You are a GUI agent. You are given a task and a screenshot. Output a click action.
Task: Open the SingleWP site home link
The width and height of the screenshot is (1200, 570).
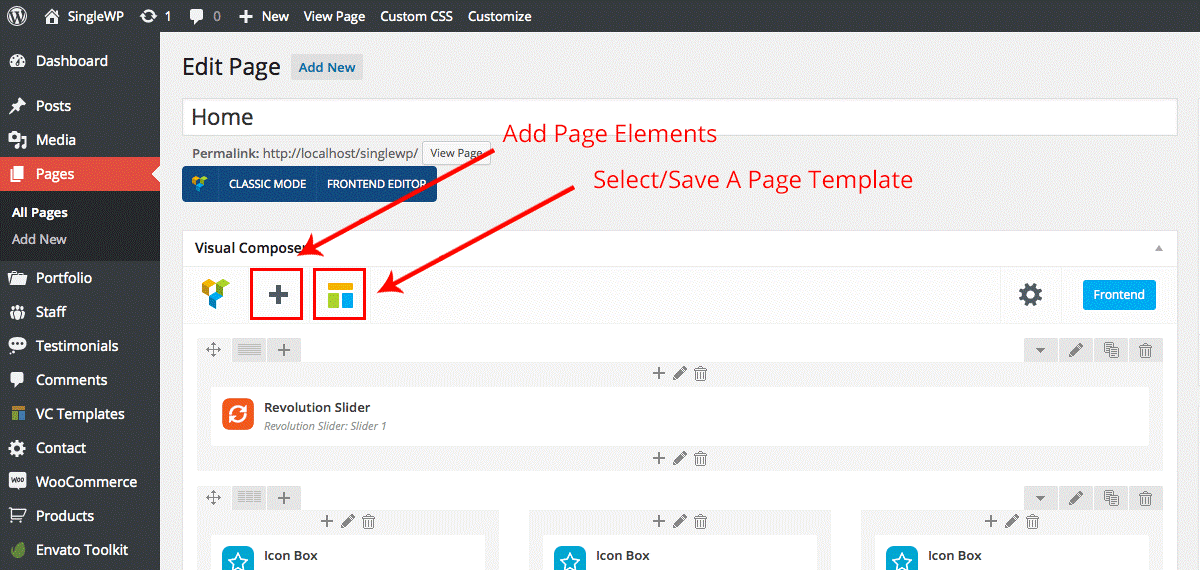tap(84, 16)
